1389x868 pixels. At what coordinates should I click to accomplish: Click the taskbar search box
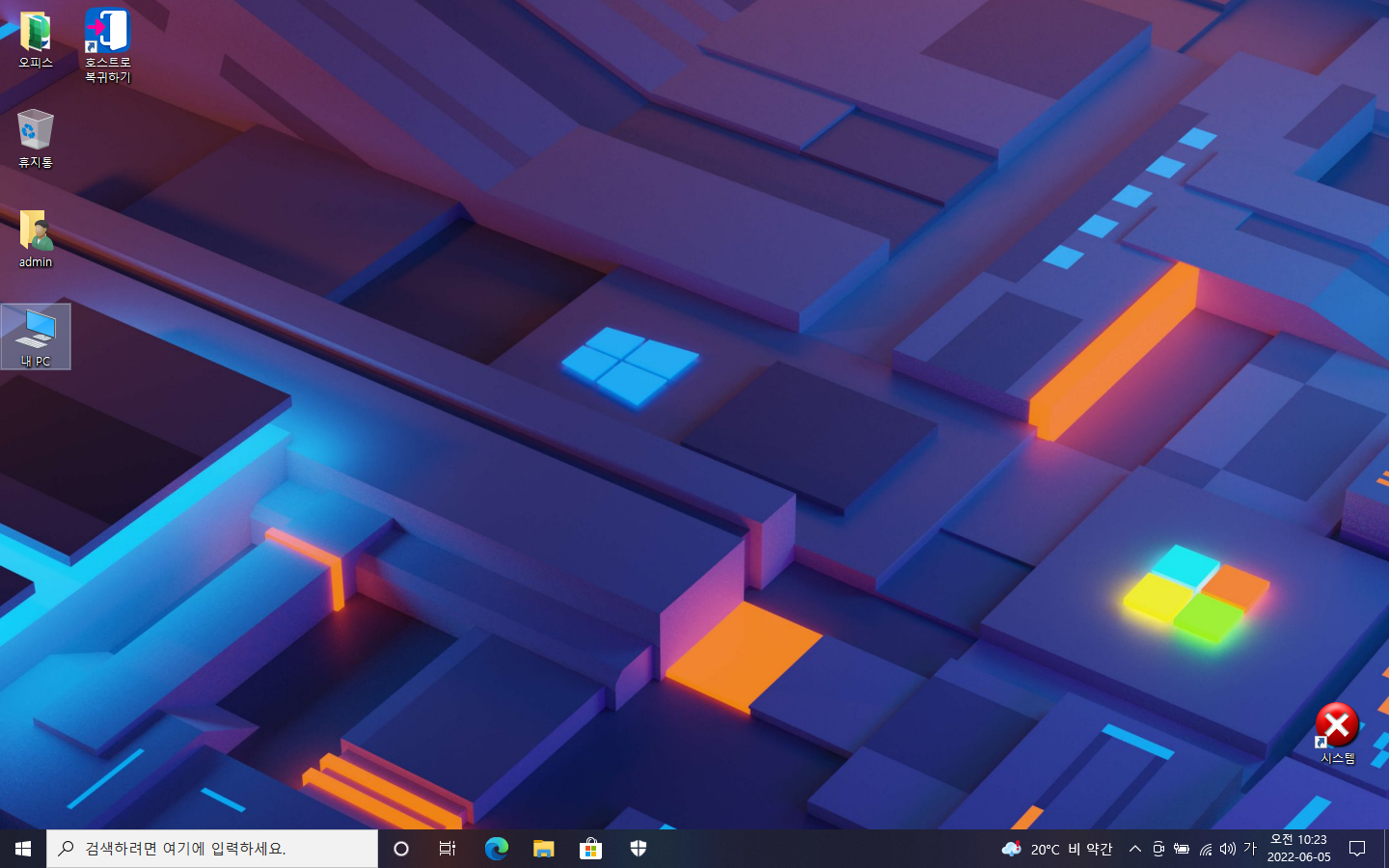[x=212, y=849]
